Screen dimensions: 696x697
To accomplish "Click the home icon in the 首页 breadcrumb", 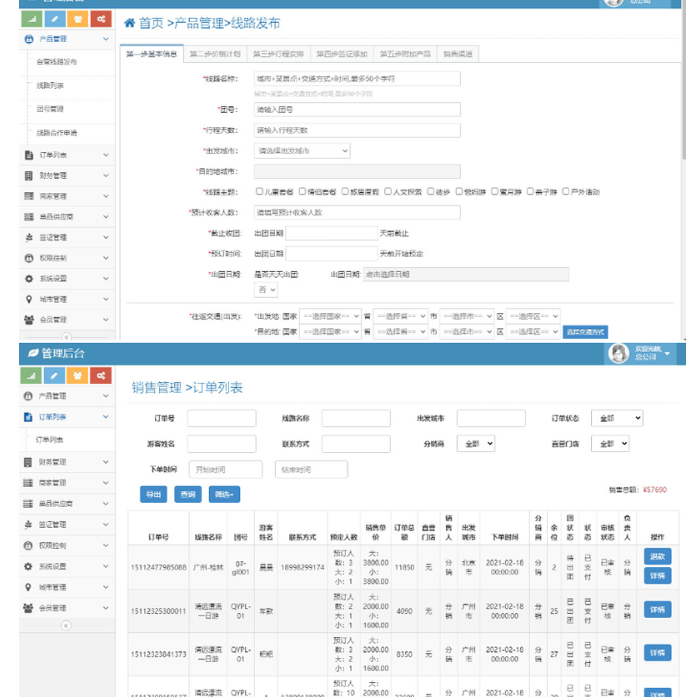I will [130, 22].
